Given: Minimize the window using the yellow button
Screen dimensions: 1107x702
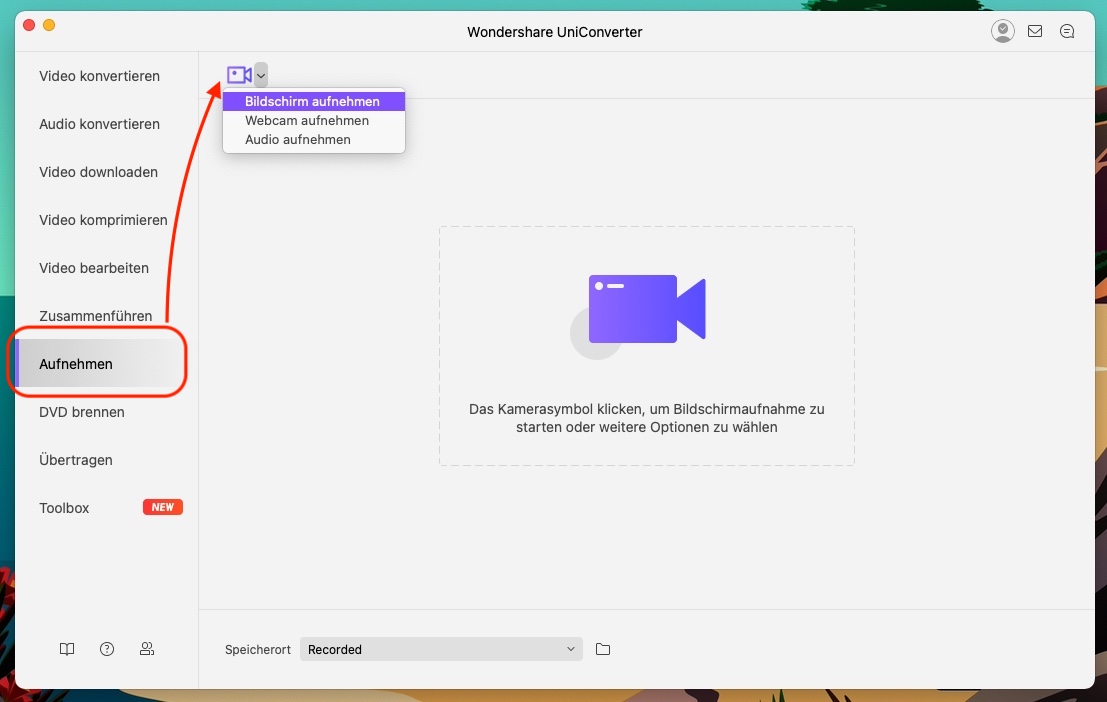Looking at the screenshot, I should pos(49,25).
